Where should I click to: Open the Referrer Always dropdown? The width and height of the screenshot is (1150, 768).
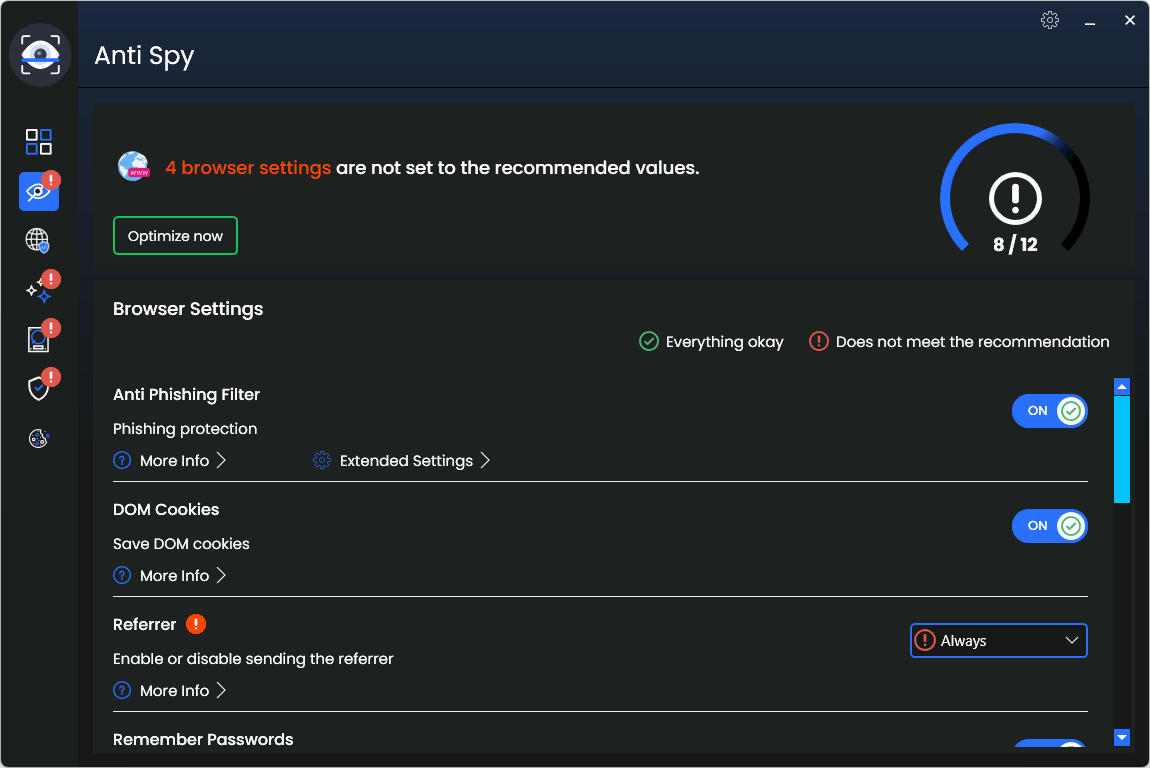coord(998,640)
